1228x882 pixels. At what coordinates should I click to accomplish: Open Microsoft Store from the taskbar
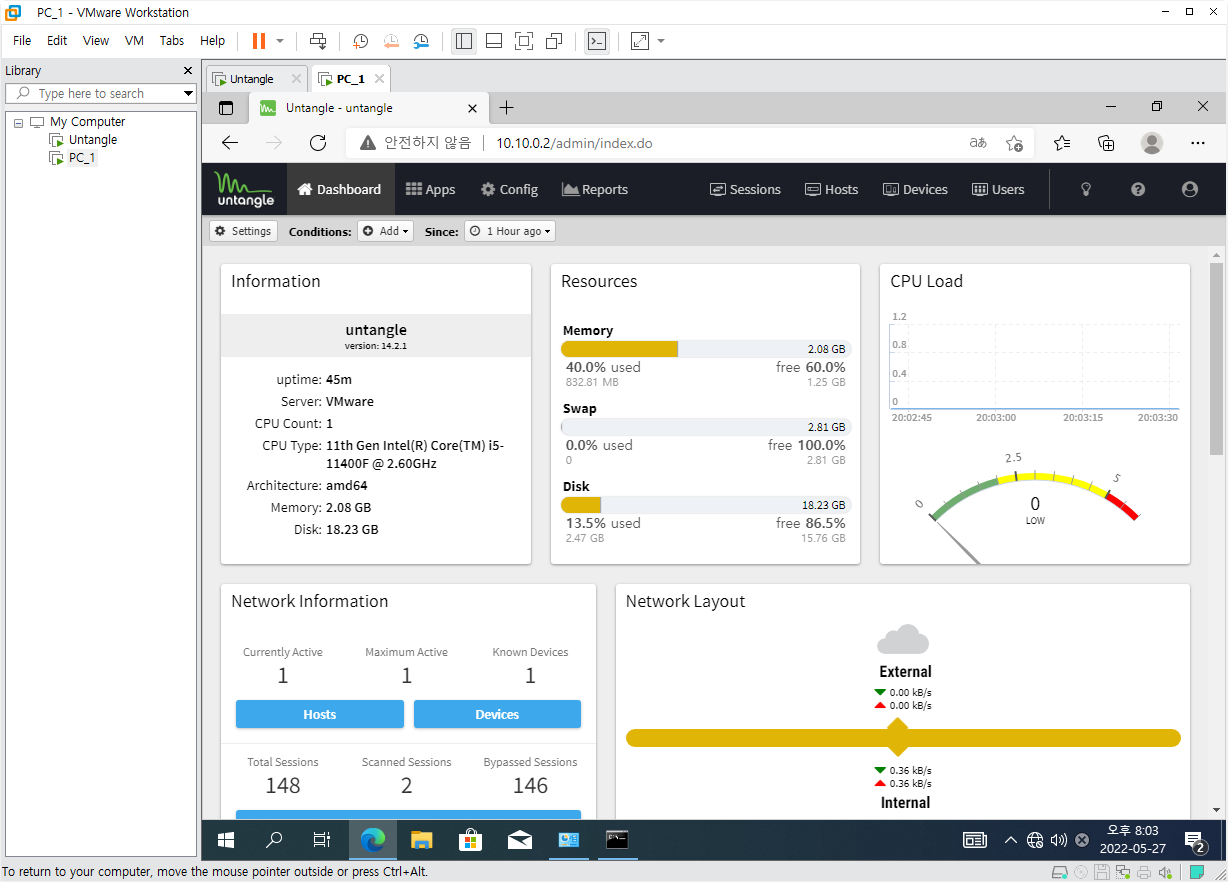point(470,840)
